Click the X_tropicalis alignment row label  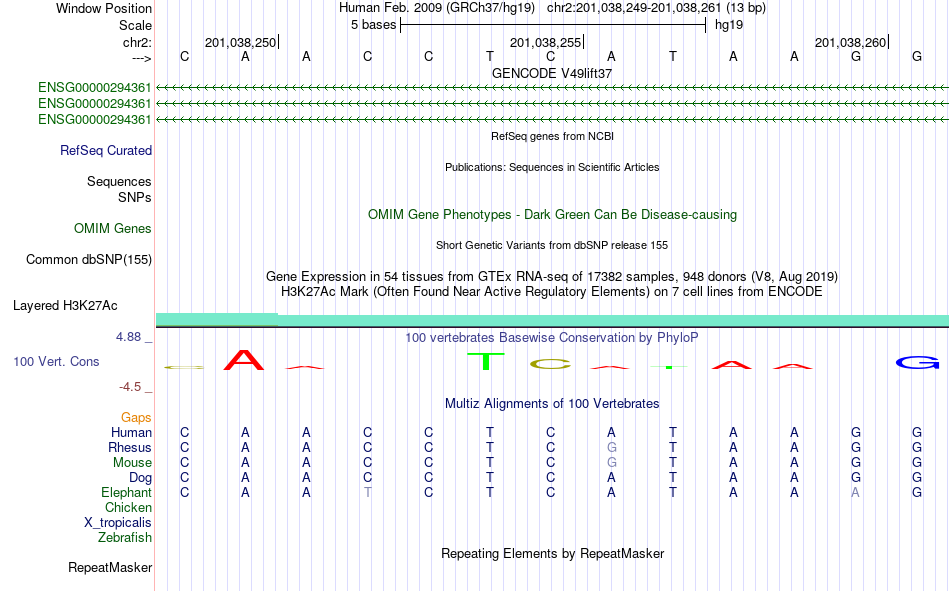[118, 523]
